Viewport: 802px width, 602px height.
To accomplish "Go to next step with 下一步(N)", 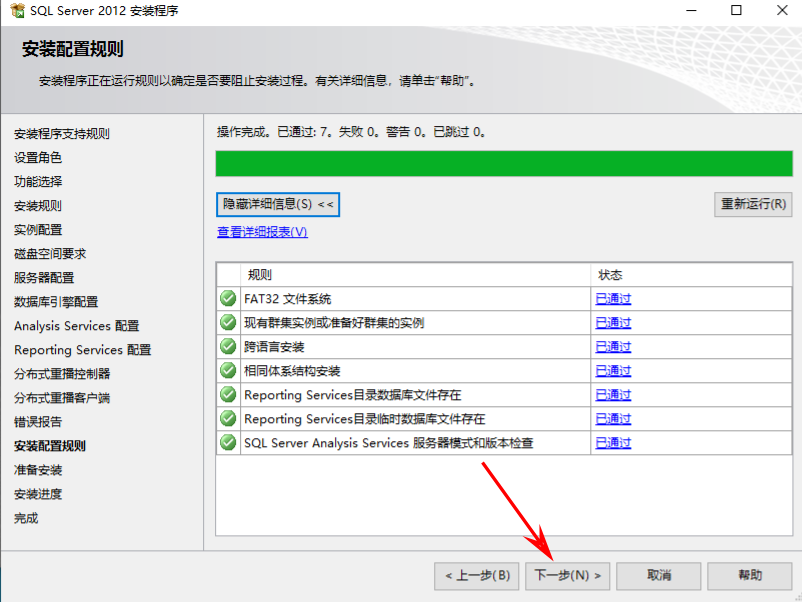I will coord(567,576).
